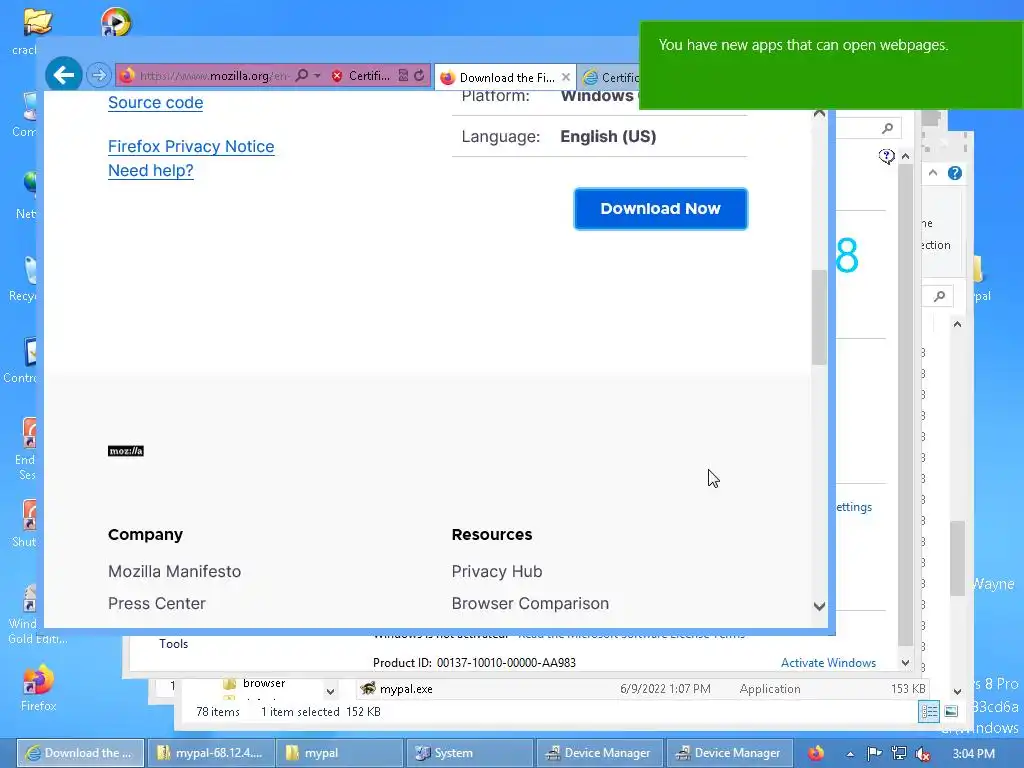Open the Privacy Hub footer link
1024x768 pixels.
[496, 571]
